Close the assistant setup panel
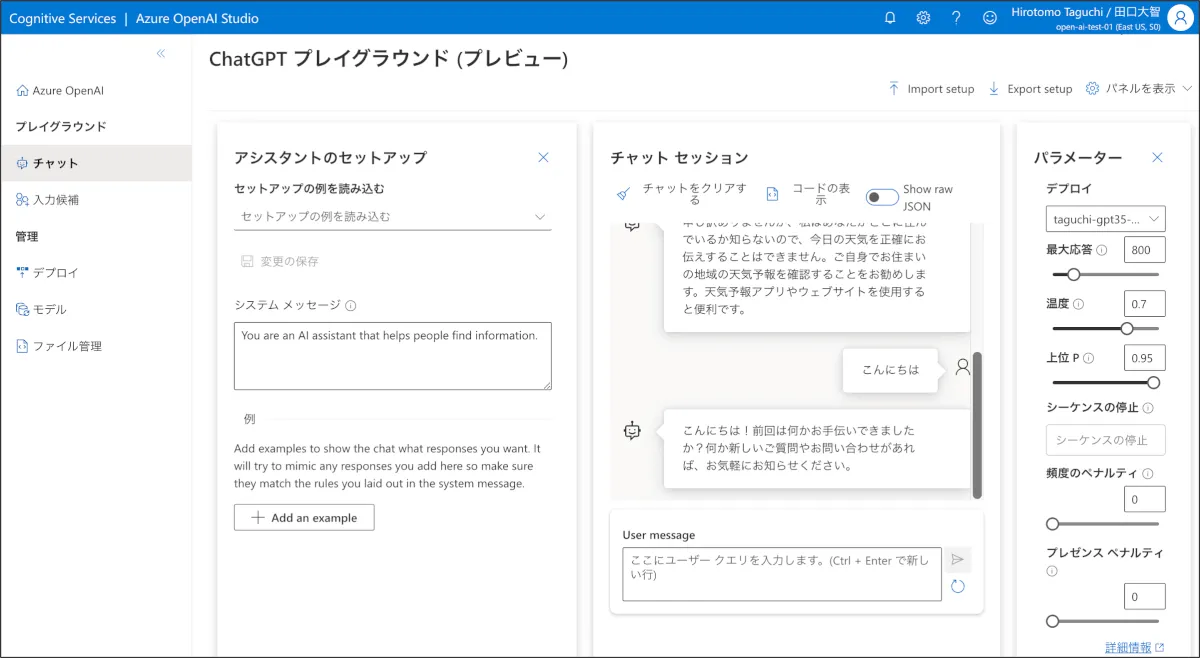 [x=543, y=157]
